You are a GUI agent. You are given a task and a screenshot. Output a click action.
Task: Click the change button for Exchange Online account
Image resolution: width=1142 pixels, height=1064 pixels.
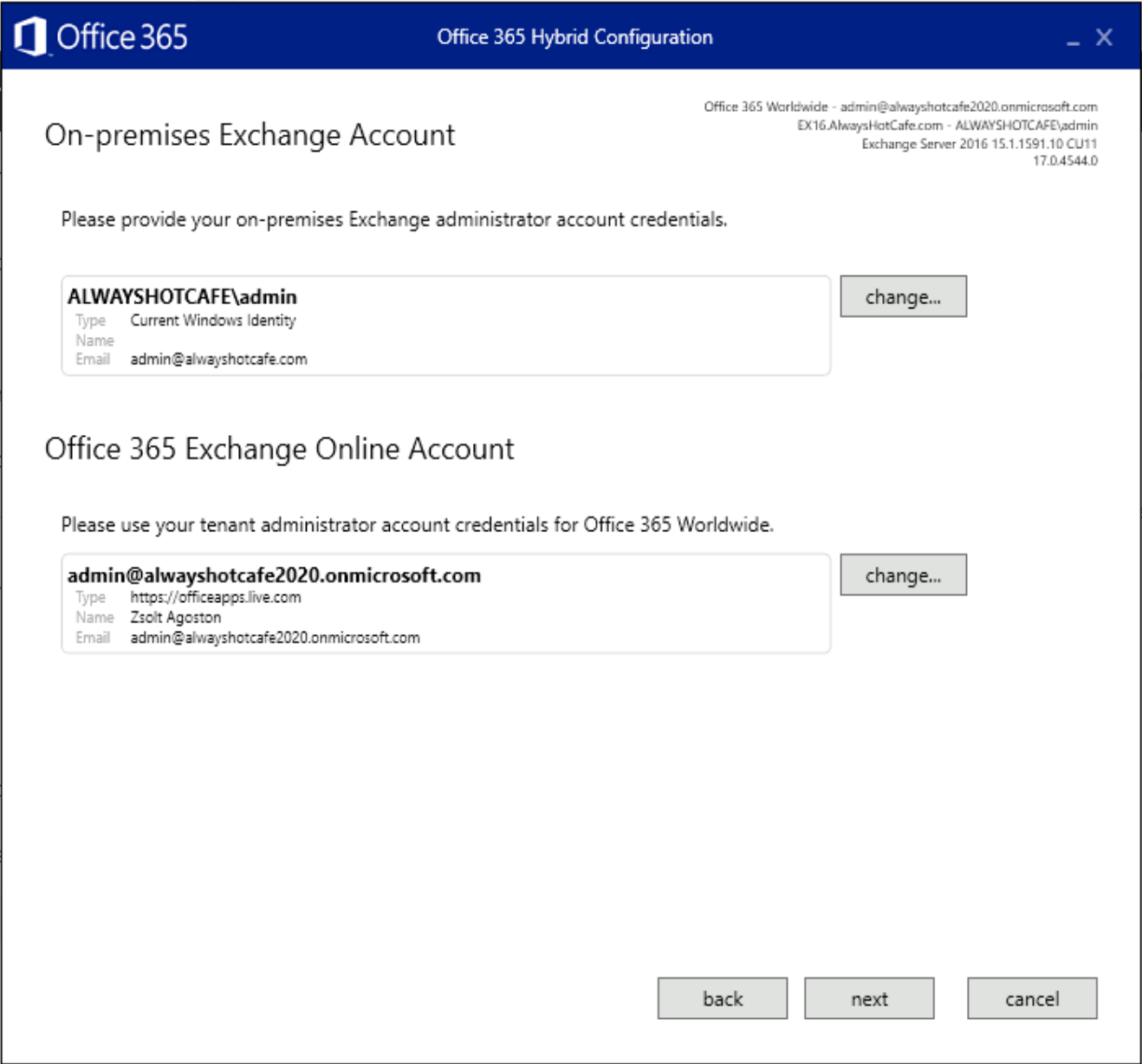click(903, 574)
